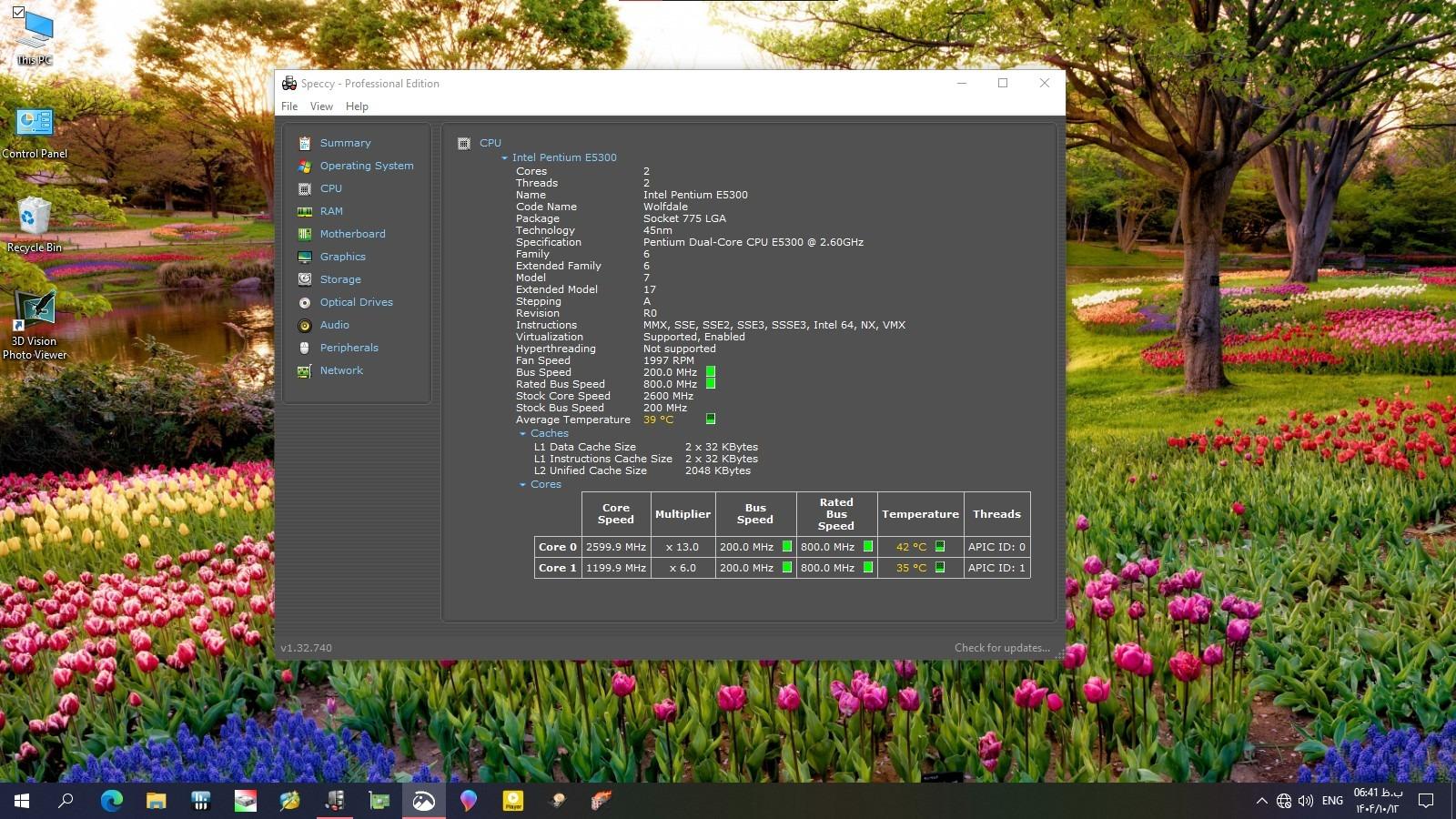Open the Summary section icon

pyautogui.click(x=305, y=143)
